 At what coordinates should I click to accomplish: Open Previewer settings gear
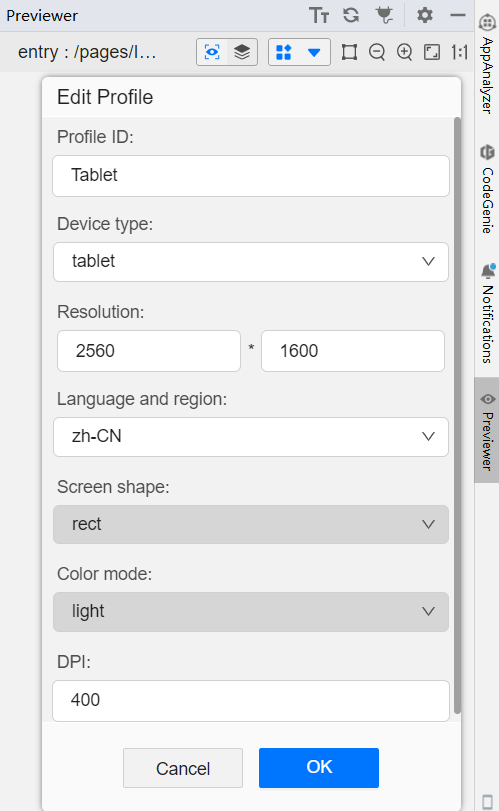coord(425,15)
